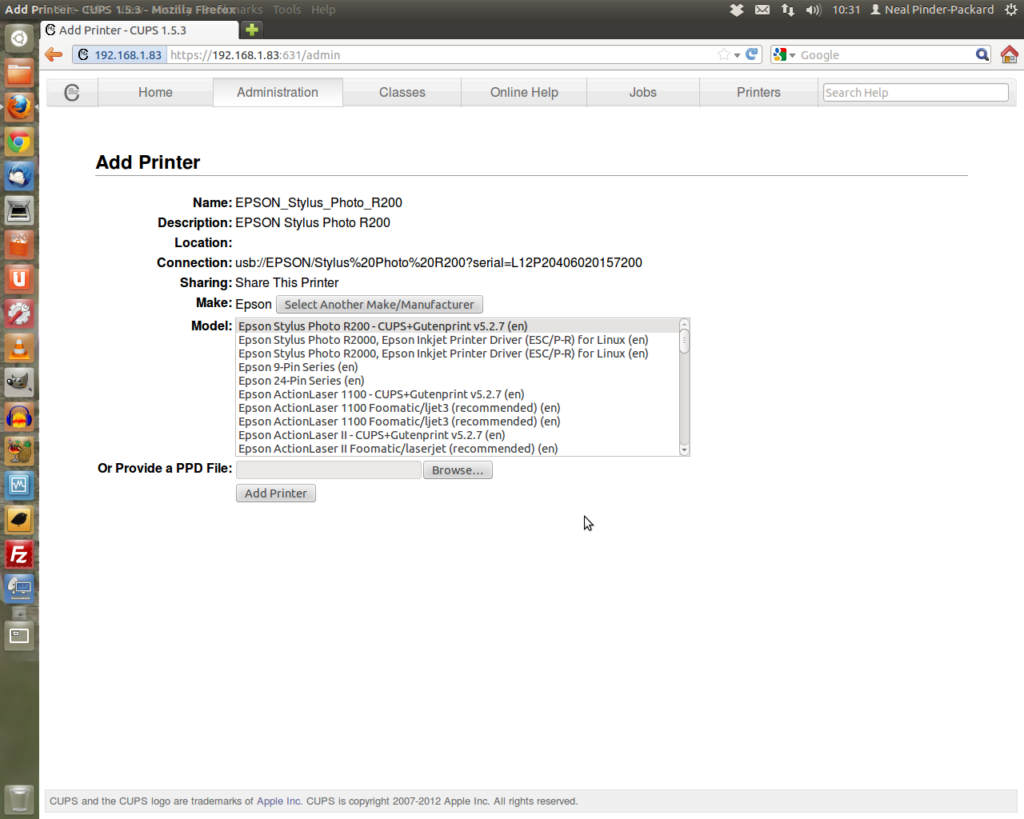Image resolution: width=1024 pixels, height=819 pixels.
Task: Launch the black bird app icon in the dock
Action: coord(19,521)
